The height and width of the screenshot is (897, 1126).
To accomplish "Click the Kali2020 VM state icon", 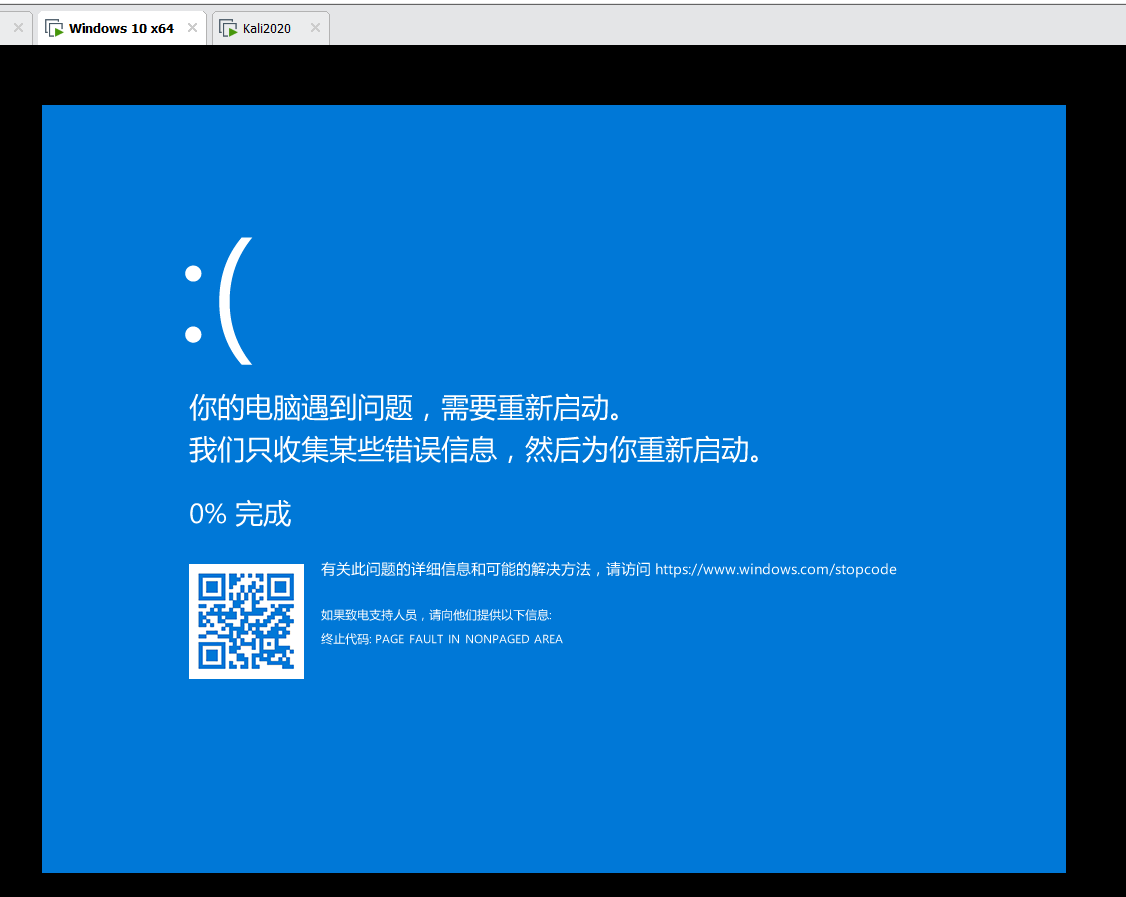I will [229, 28].
